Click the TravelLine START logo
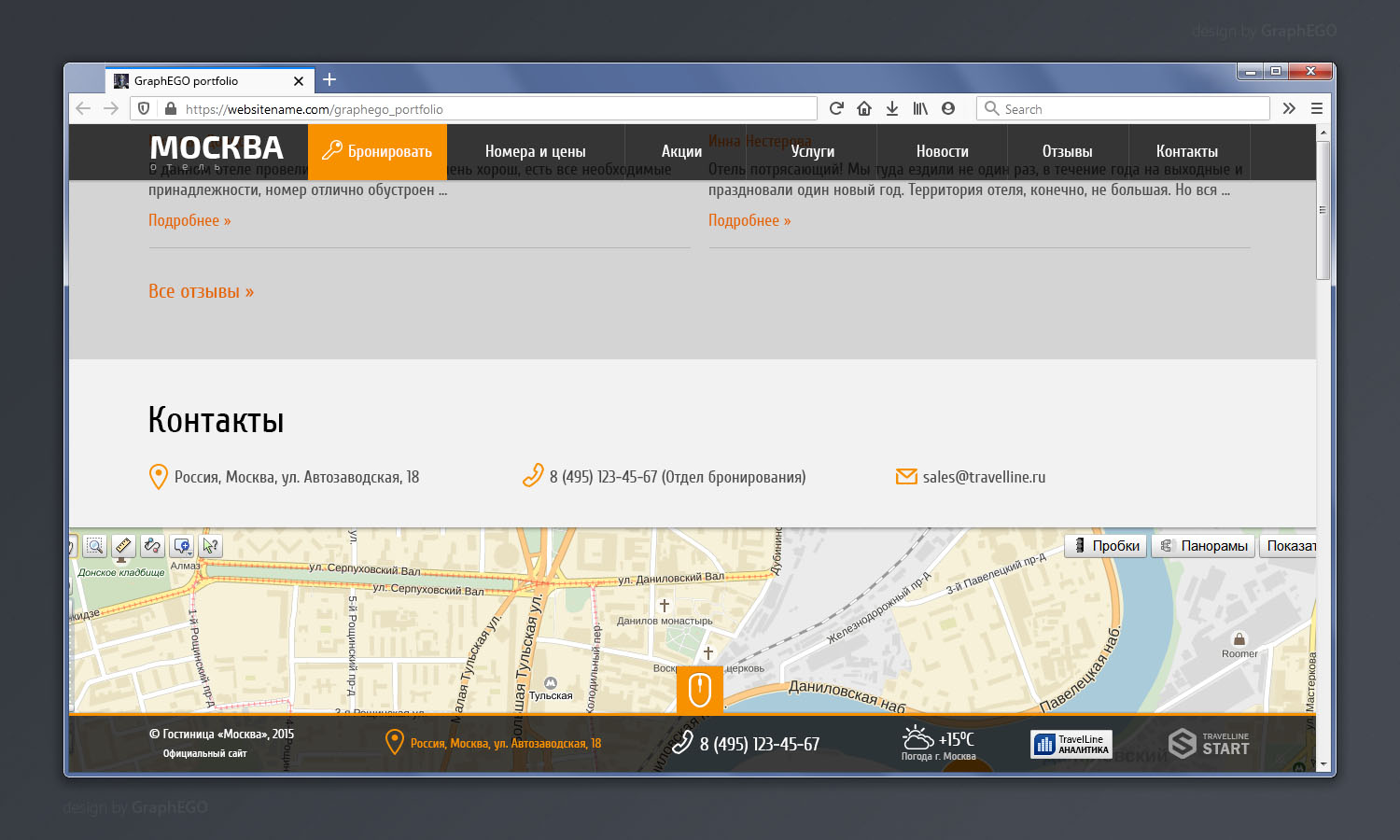 pyautogui.click(x=1209, y=744)
